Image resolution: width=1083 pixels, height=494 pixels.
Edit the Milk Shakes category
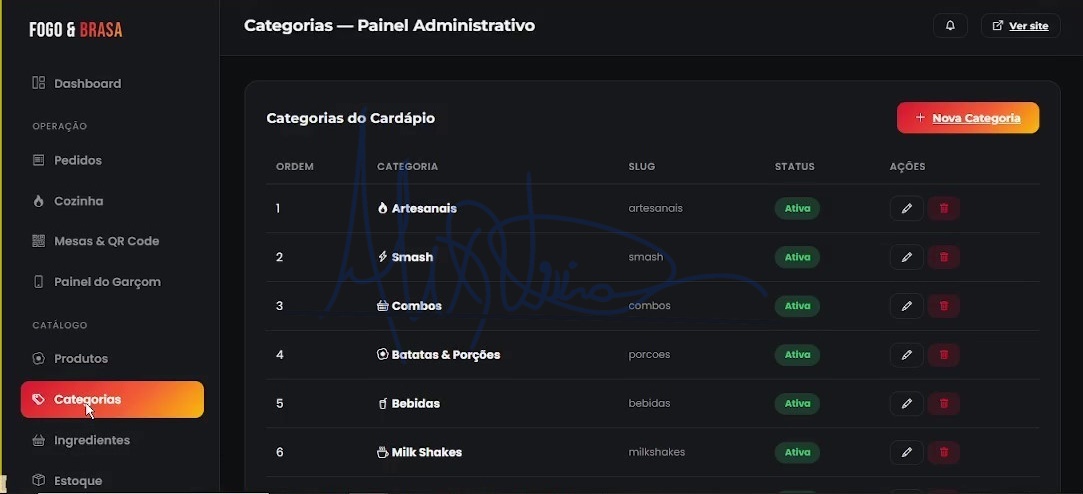pos(906,453)
